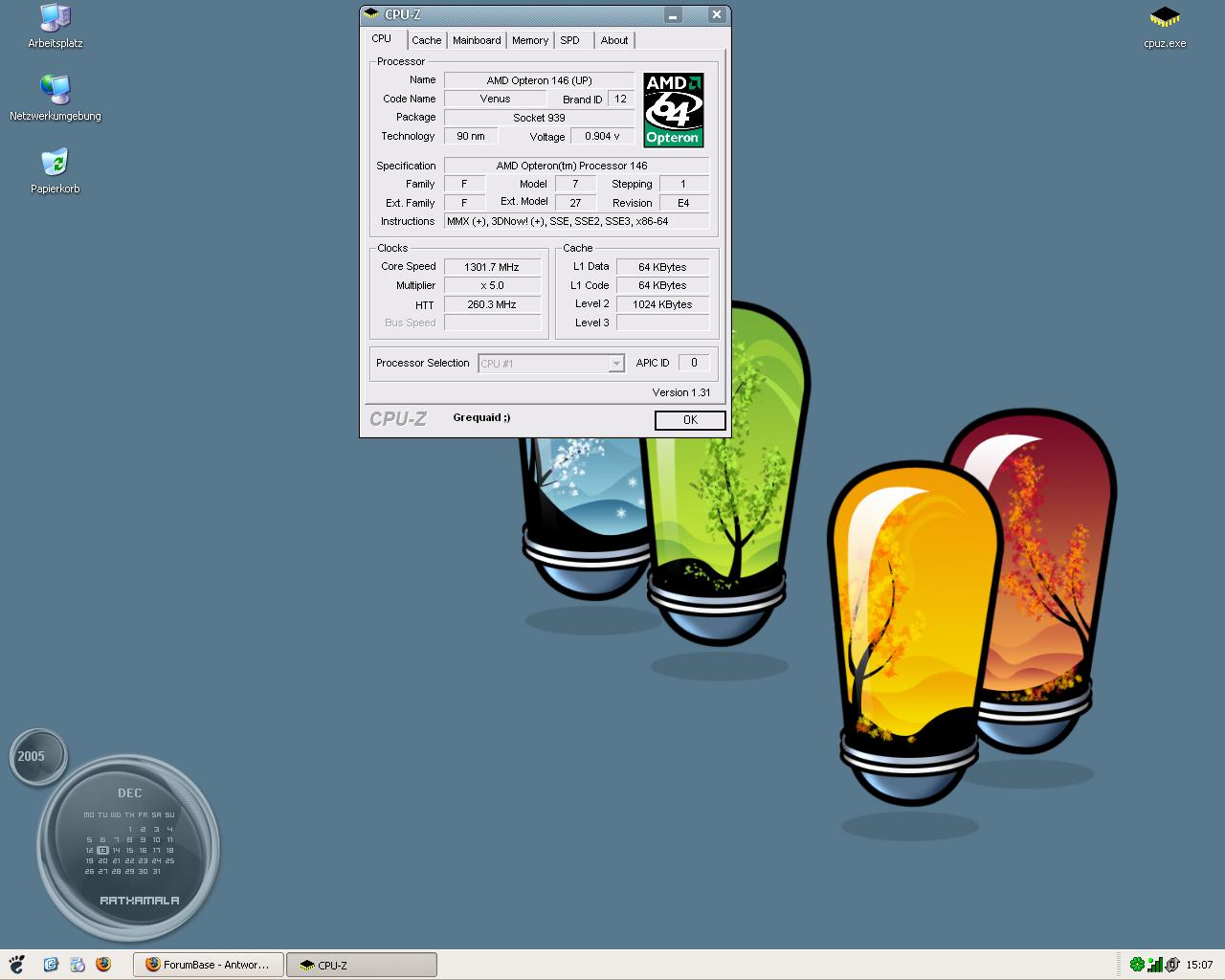Viewport: 1225px width, 980px height.
Task: Click the L1 Code value 64 KBytes
Action: pyautogui.click(x=662, y=285)
